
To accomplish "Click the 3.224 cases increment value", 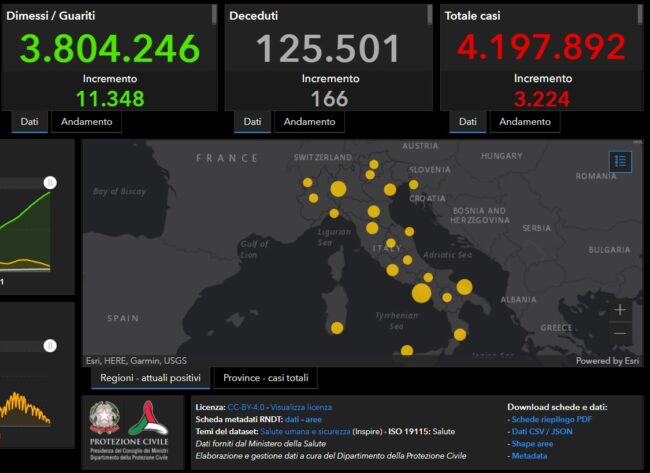I will pos(542,99).
